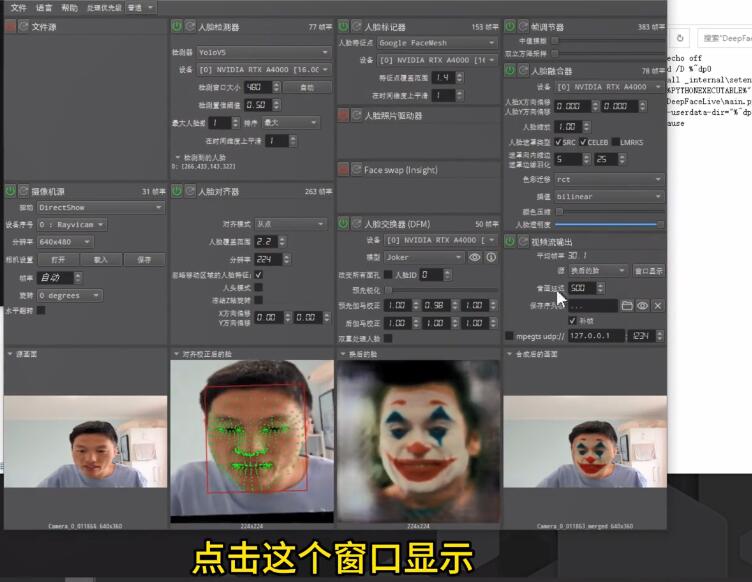Turn on the 人脸照片驱动器 module
This screenshot has height=582, width=752.
click(343, 115)
